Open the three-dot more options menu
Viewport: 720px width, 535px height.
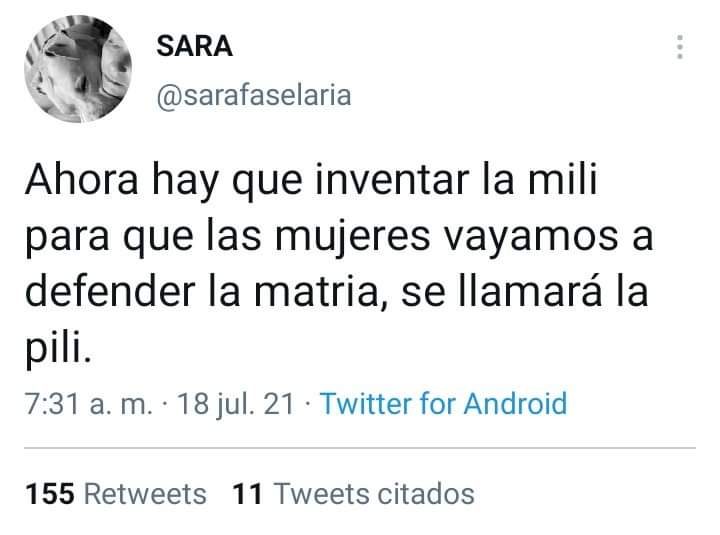pyautogui.click(x=680, y=47)
